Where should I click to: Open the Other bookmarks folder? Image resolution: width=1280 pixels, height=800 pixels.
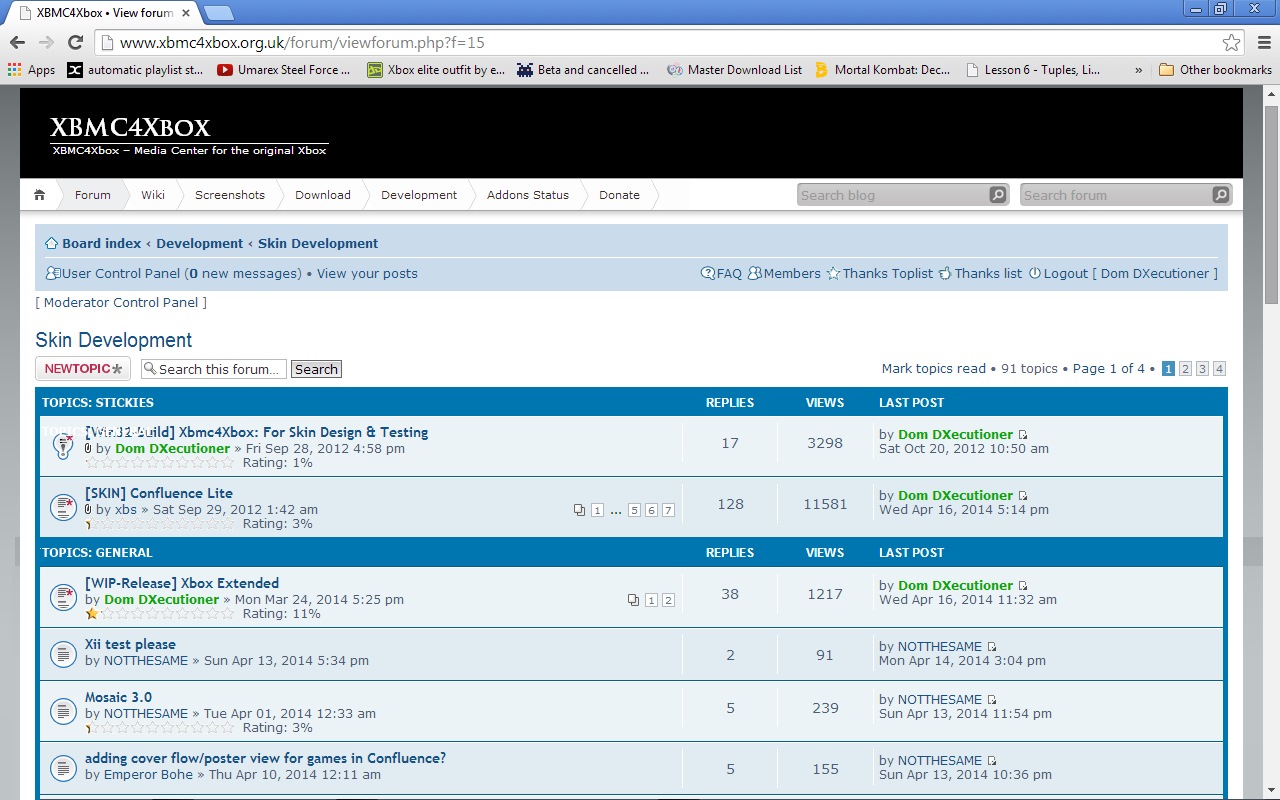pyautogui.click(x=1215, y=70)
